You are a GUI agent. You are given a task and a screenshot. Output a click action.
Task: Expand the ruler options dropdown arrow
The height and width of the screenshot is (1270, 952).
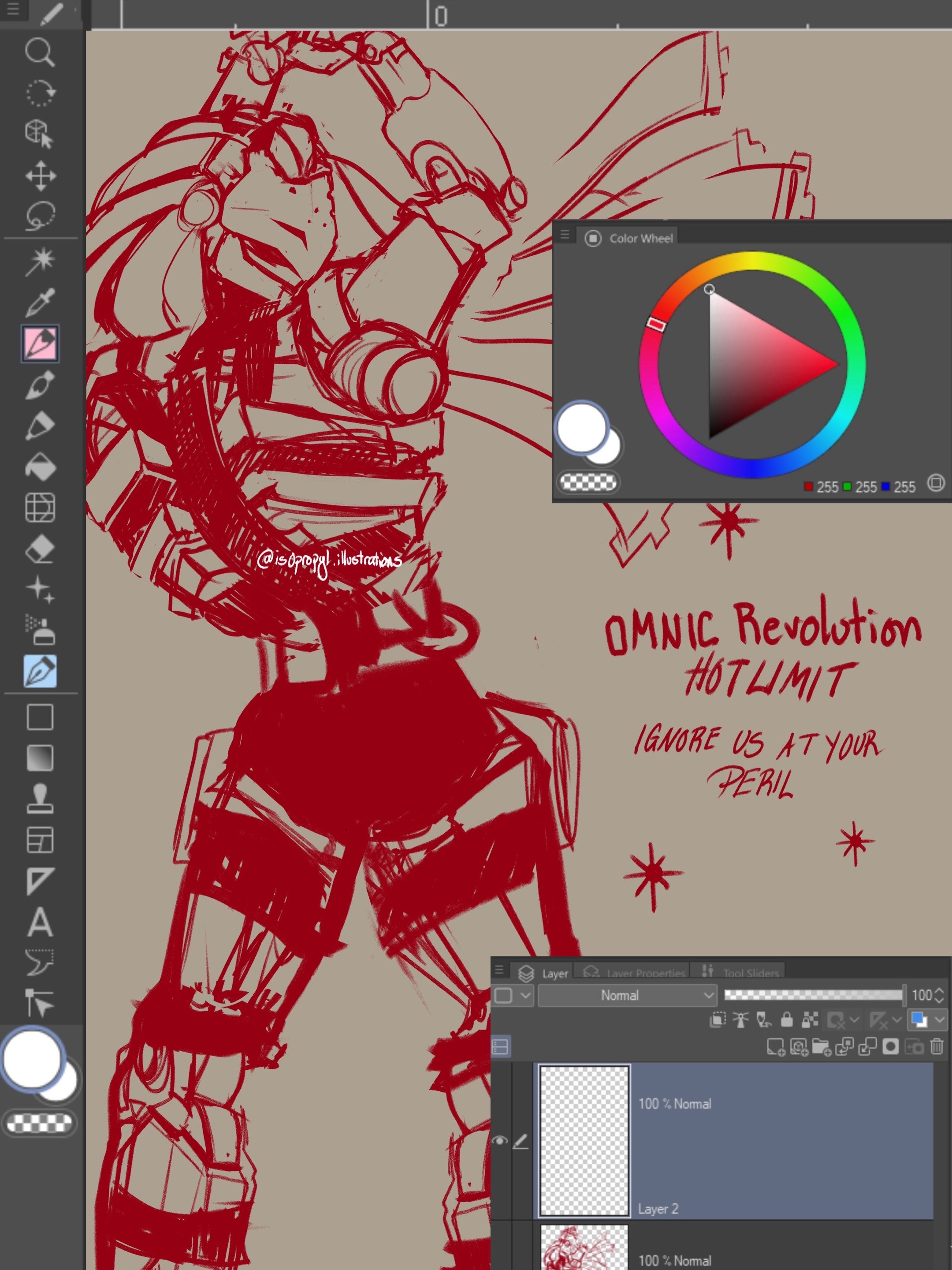pyautogui.click(x=896, y=1020)
